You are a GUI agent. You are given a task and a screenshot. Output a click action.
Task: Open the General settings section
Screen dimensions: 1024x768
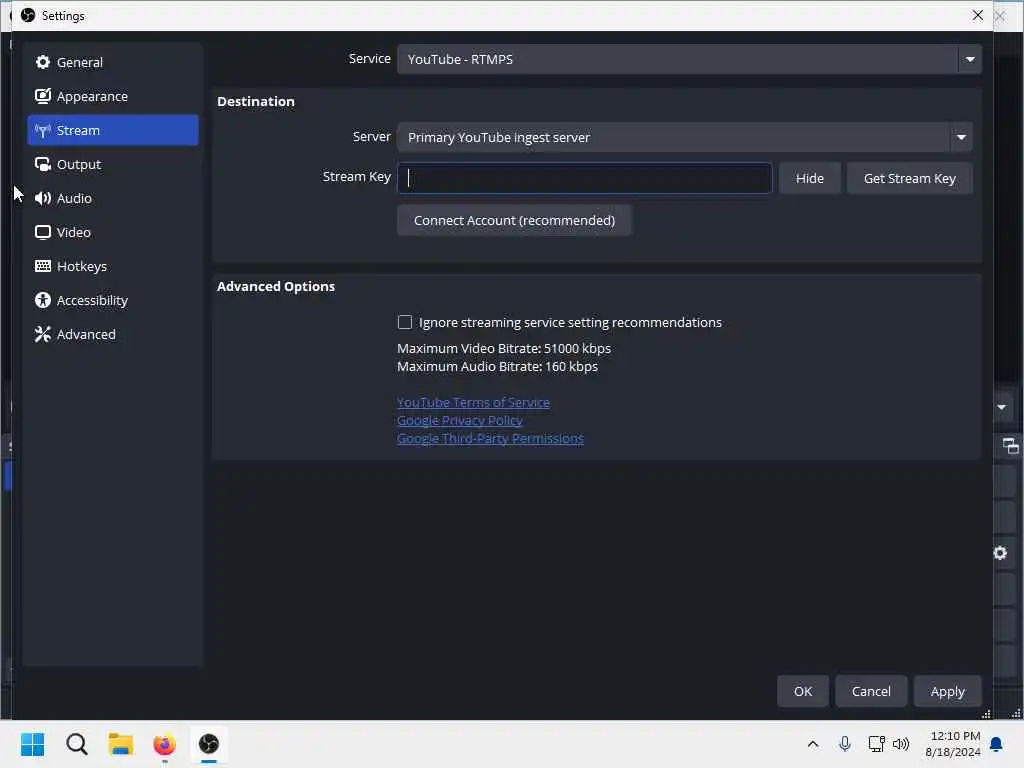112,62
